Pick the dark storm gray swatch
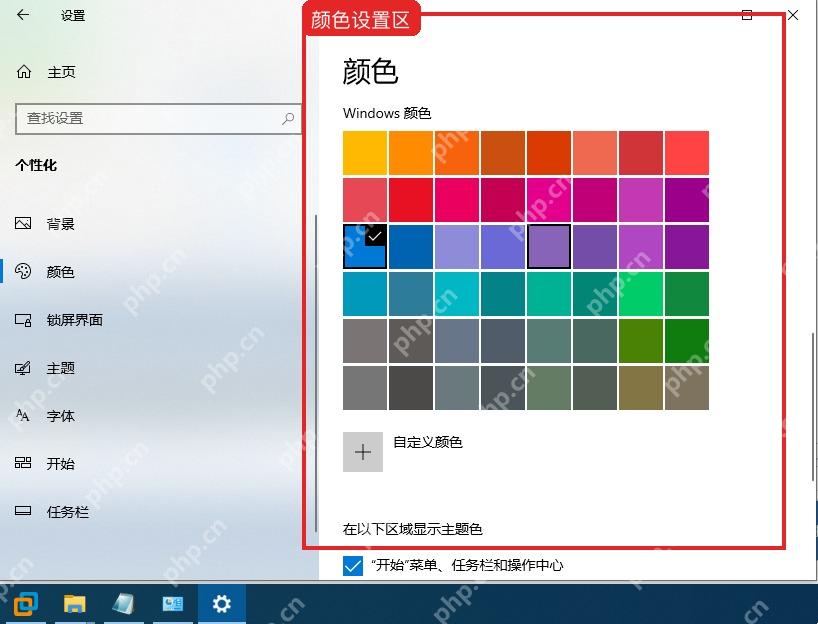The image size is (818, 624). coord(411,388)
